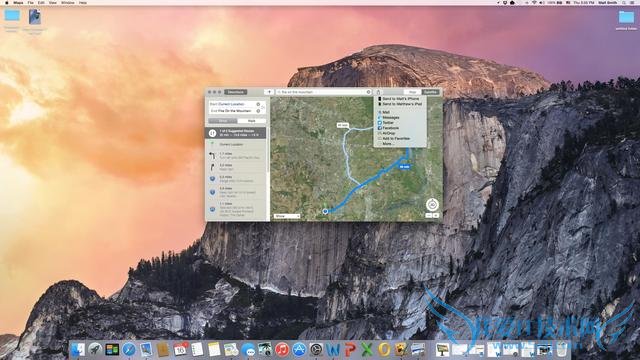The image size is (640, 360).
Task: Open Notes from the dock
Action: pyautogui.click(x=214, y=349)
